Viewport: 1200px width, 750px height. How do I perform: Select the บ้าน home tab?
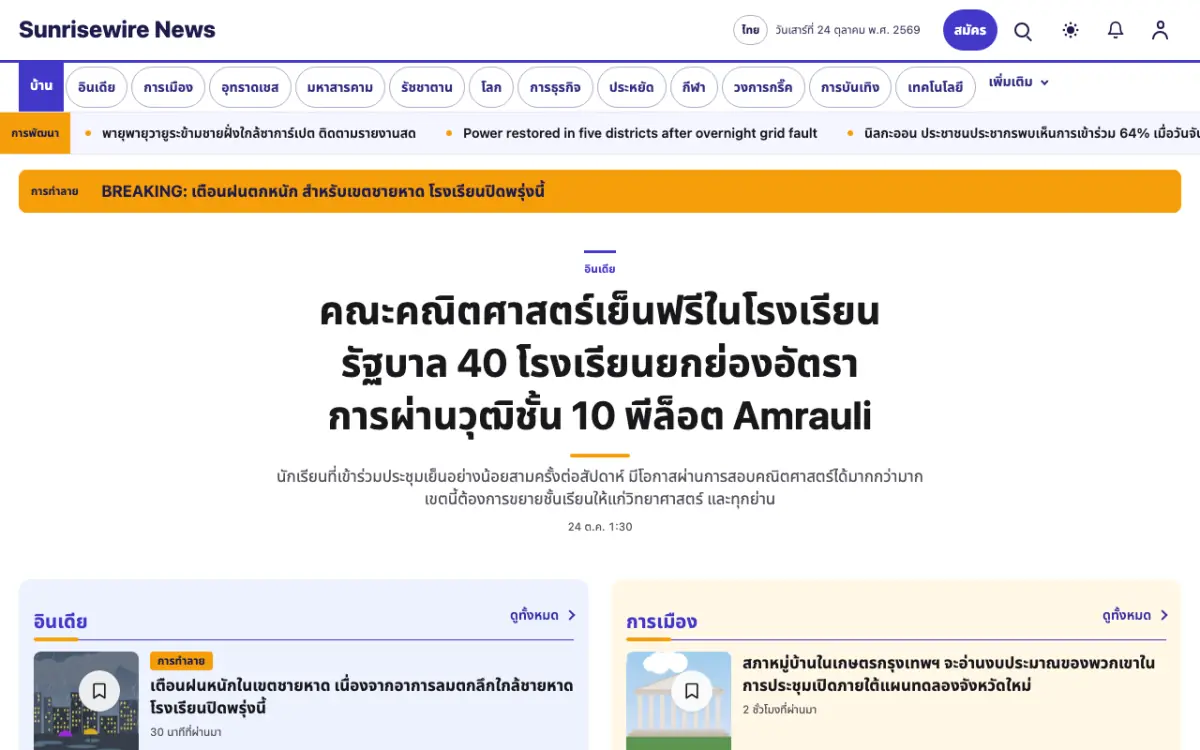tap(41, 87)
